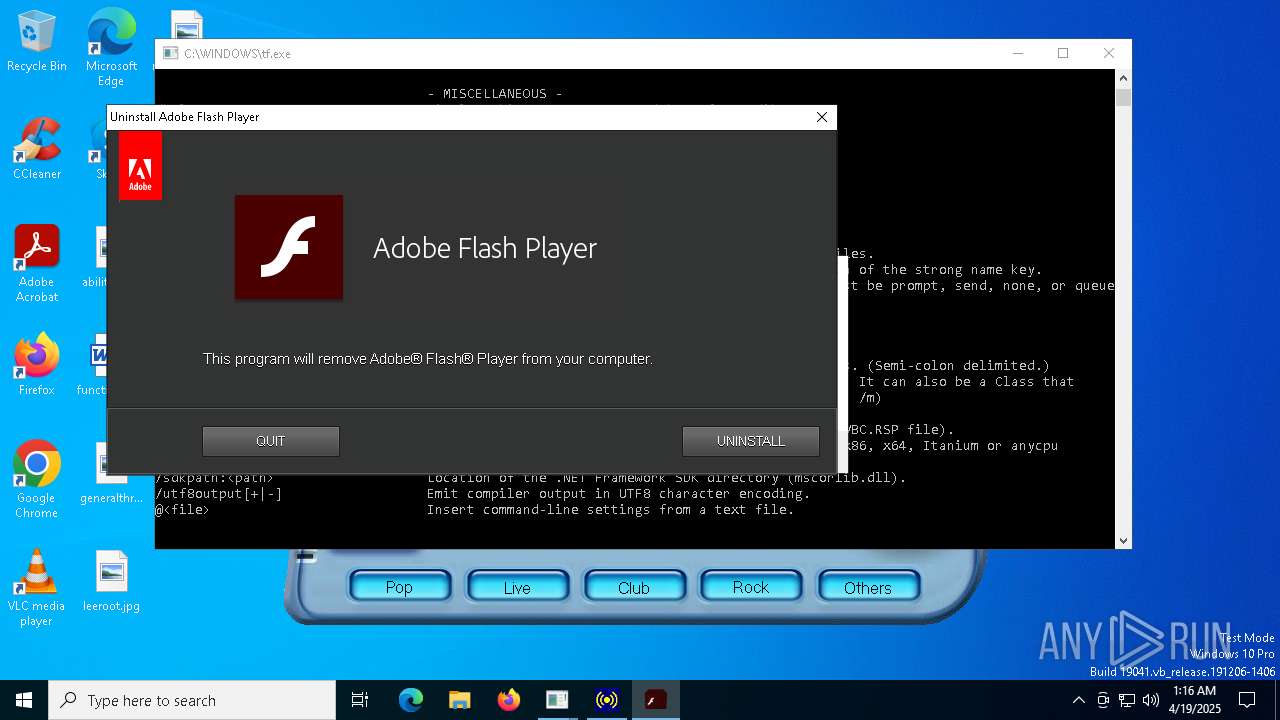1280x720 pixels.
Task: Click the volume tray icon
Action: pos(1150,700)
